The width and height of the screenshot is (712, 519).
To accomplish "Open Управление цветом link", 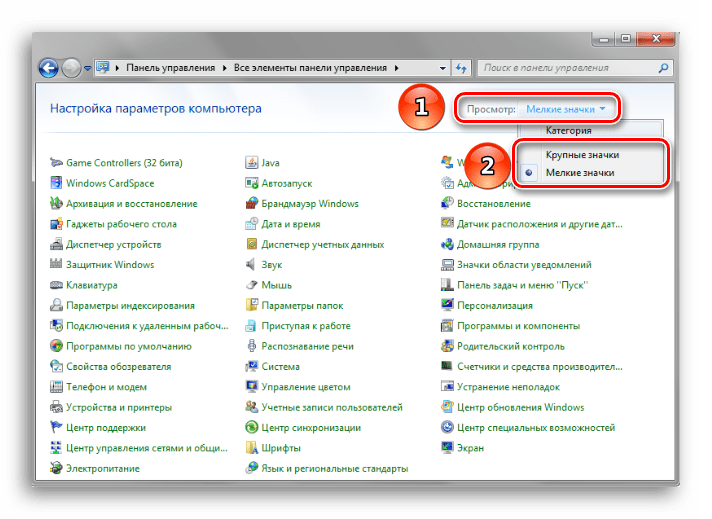I will (x=306, y=387).
